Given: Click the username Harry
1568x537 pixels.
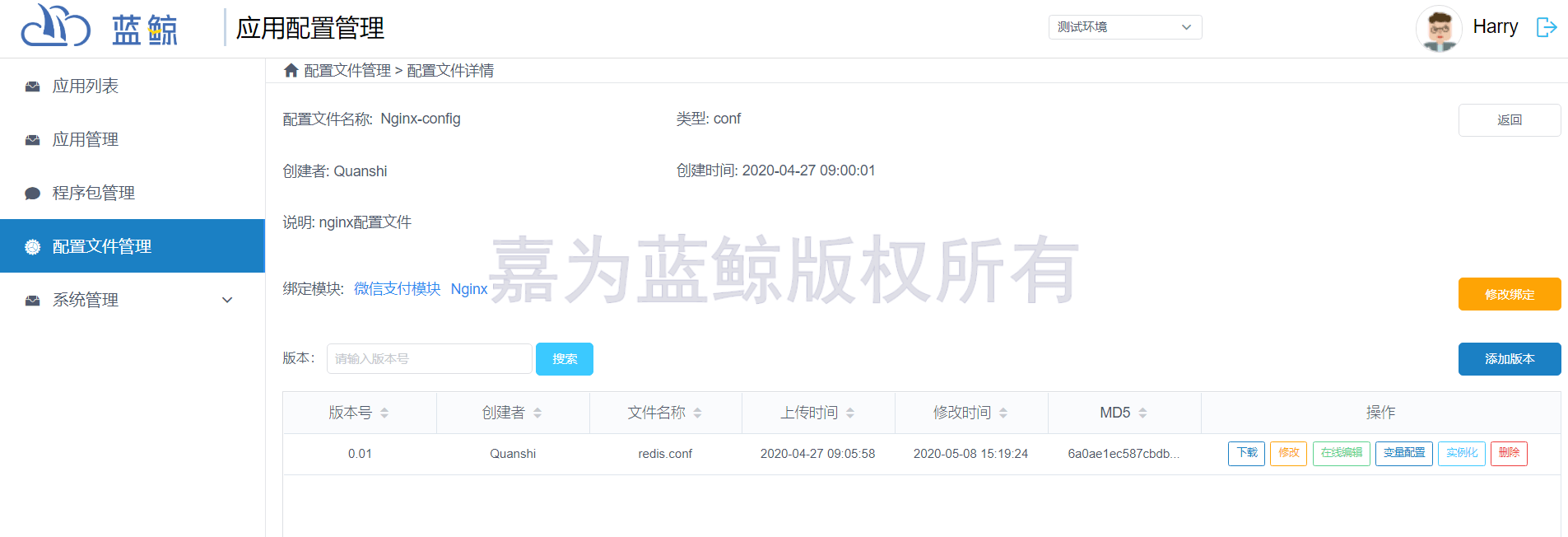Looking at the screenshot, I should (1495, 27).
